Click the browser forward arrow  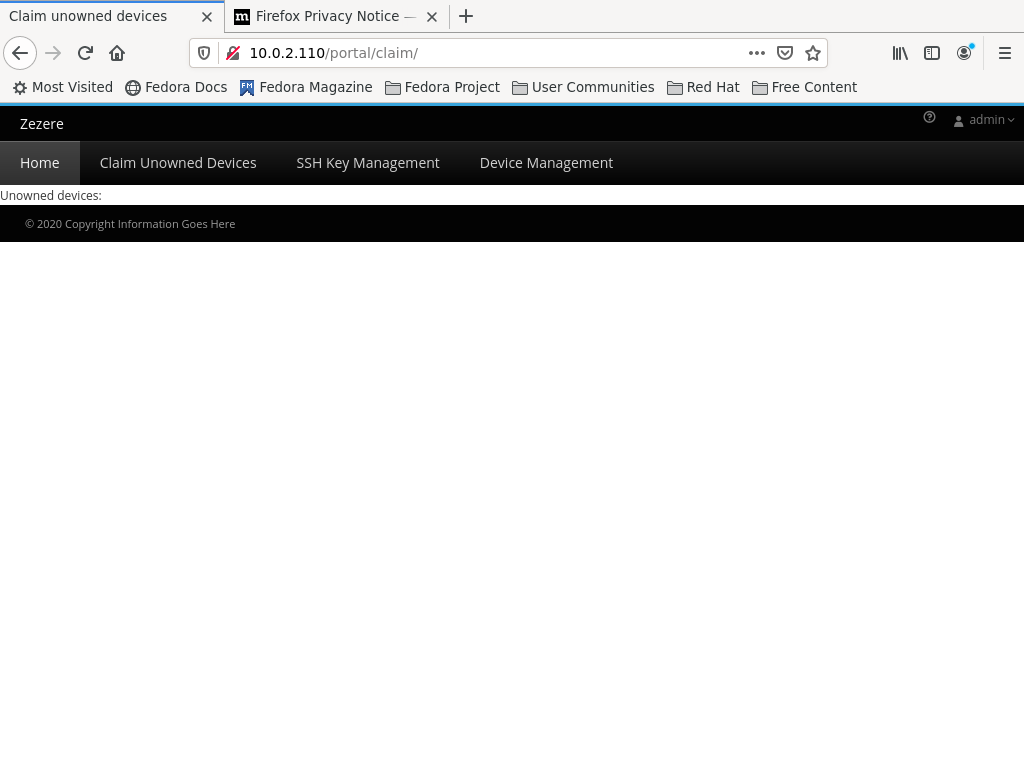(53, 53)
